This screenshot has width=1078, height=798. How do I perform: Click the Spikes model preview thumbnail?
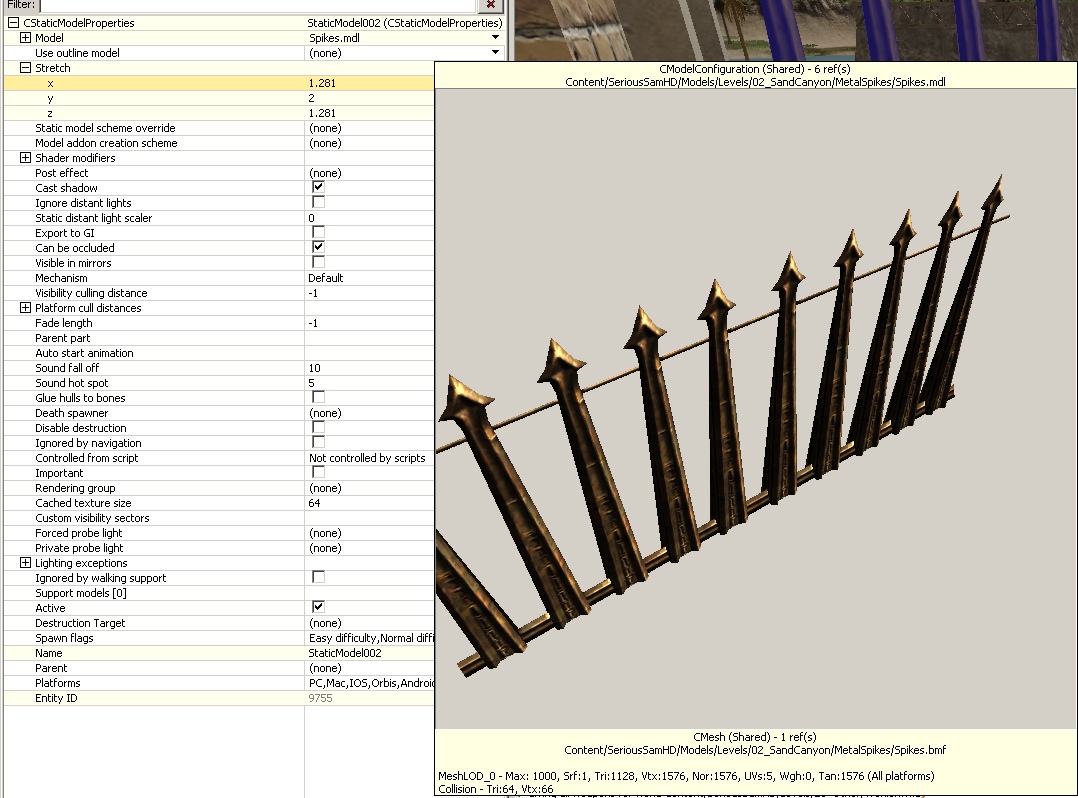point(756,409)
